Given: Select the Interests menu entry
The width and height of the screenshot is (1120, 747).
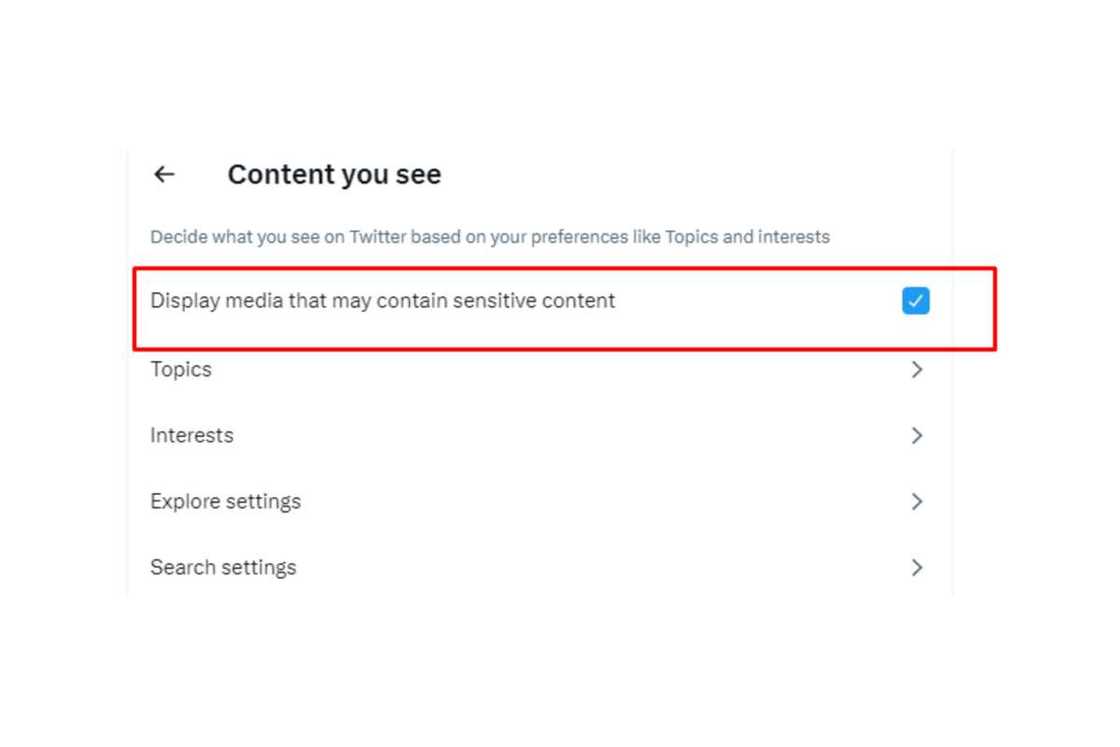Looking at the screenshot, I should tap(192, 436).
